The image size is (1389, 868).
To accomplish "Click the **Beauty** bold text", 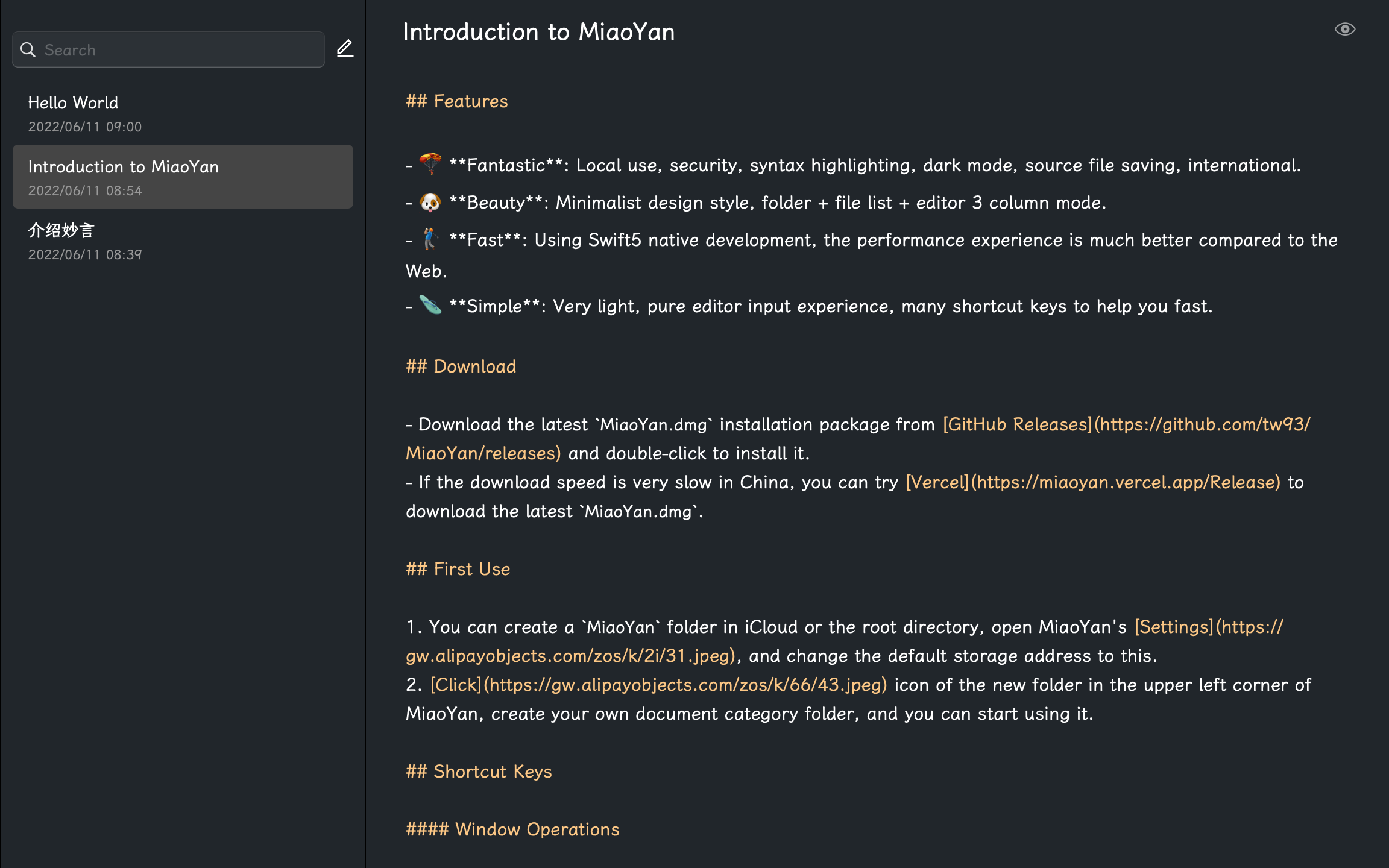I will click(496, 203).
